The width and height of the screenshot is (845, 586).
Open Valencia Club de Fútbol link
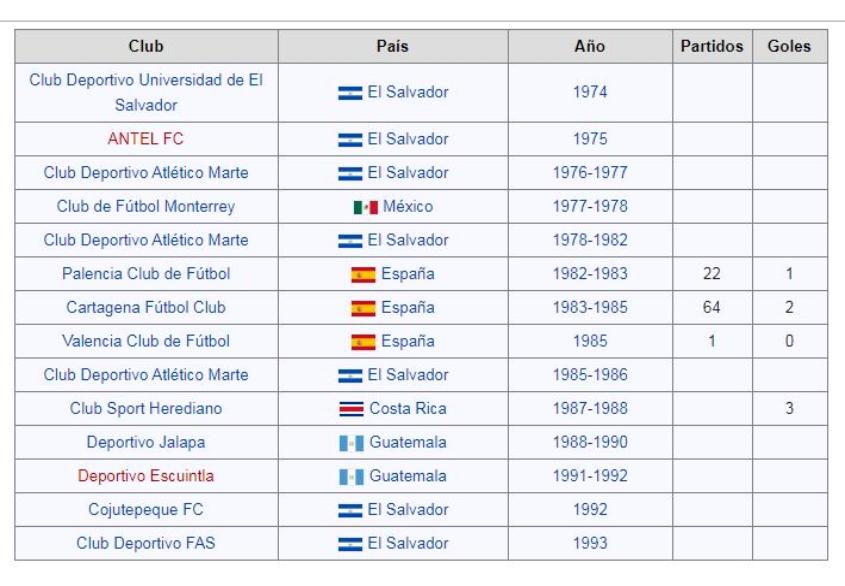coord(146,341)
